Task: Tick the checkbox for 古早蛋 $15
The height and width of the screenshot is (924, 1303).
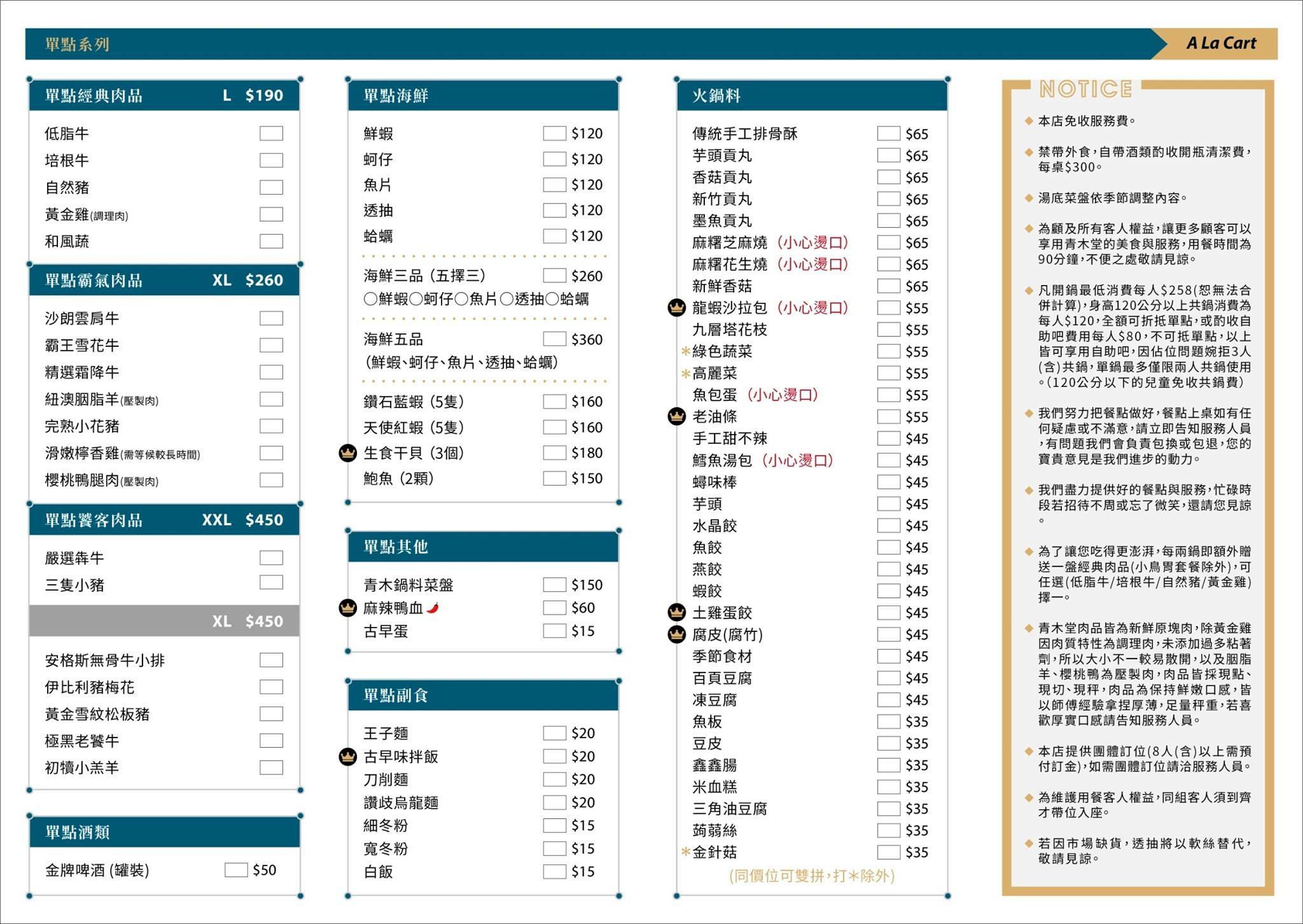Action: coord(555,631)
